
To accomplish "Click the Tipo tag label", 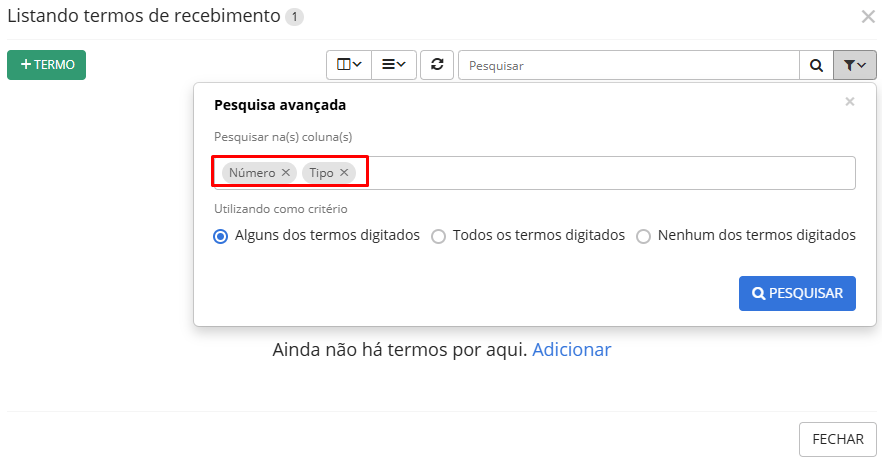I will (321, 173).
